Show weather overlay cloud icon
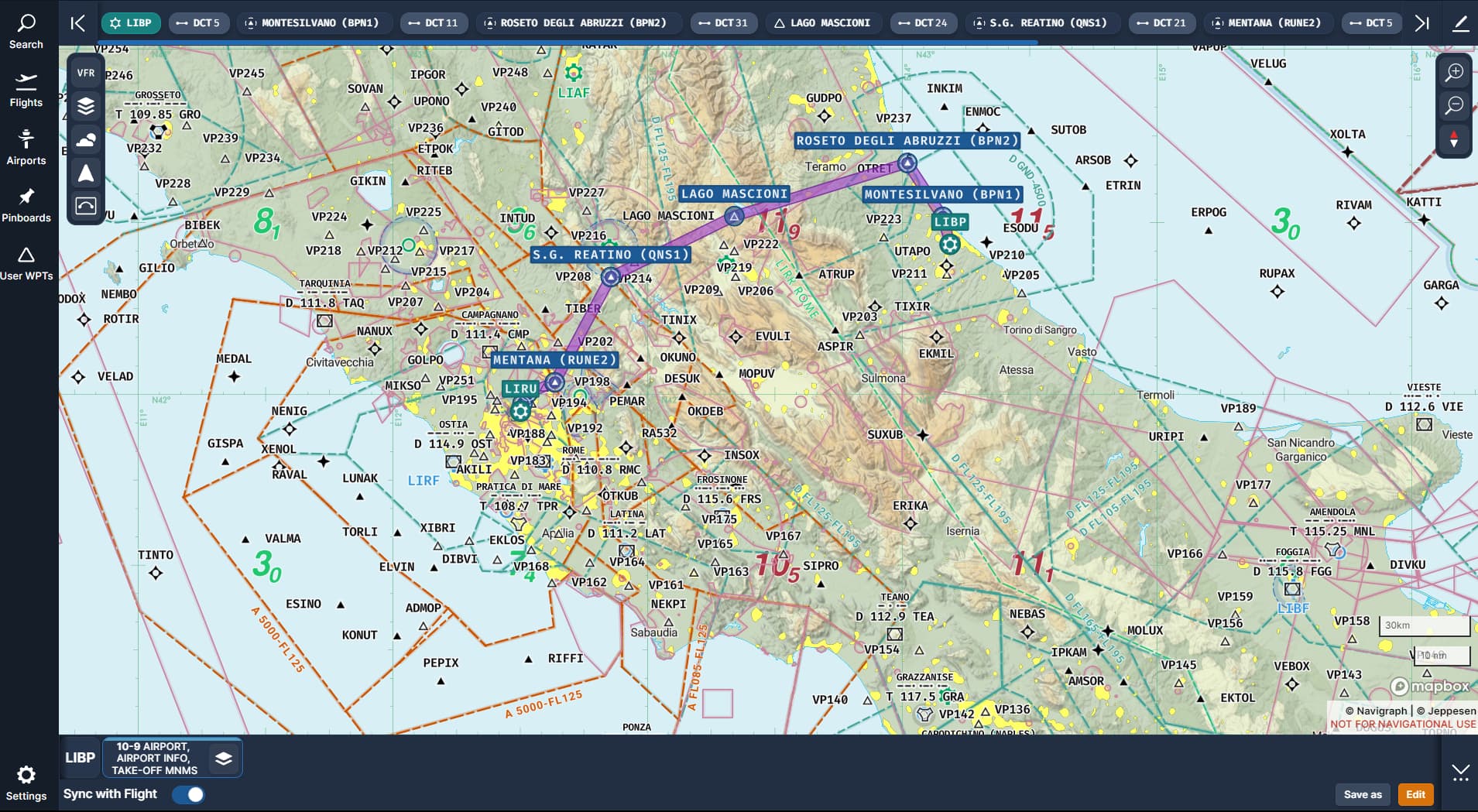This screenshot has height=812, width=1478. point(86,139)
